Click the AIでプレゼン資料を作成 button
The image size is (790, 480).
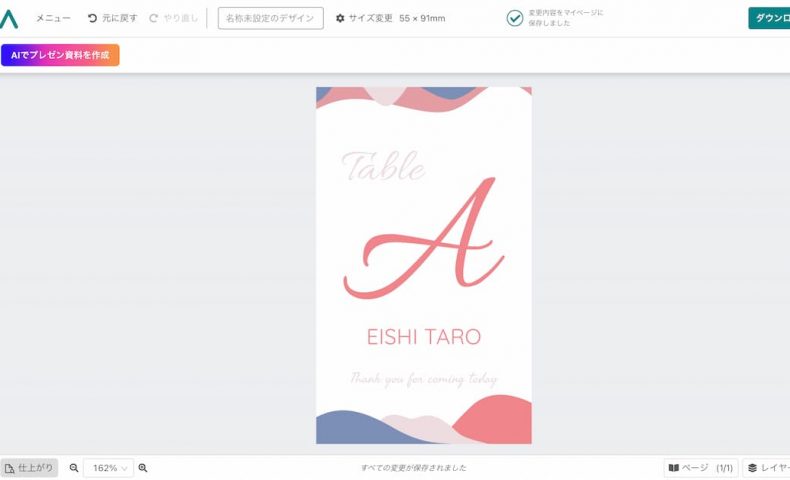60,55
